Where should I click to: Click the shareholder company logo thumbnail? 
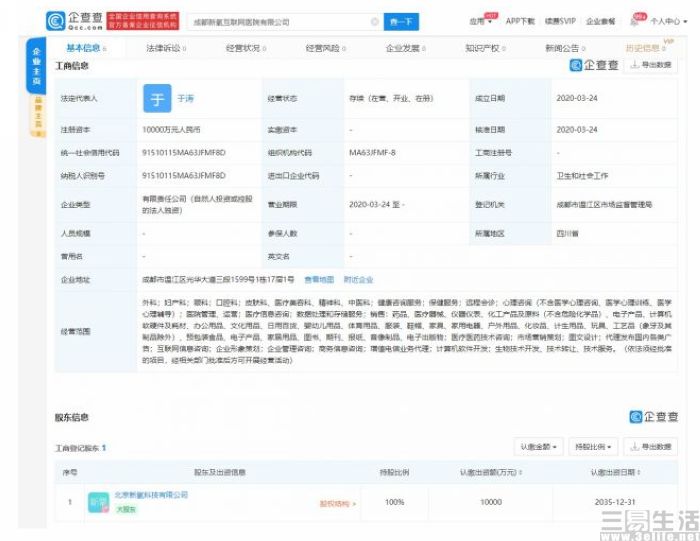tap(99, 503)
